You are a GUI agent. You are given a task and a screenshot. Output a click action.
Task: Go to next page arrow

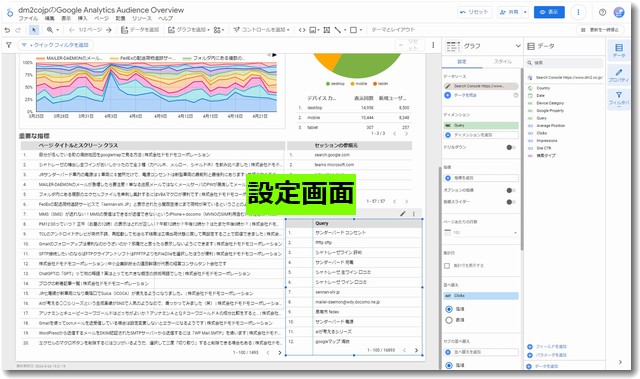pyautogui.click(x=109, y=30)
